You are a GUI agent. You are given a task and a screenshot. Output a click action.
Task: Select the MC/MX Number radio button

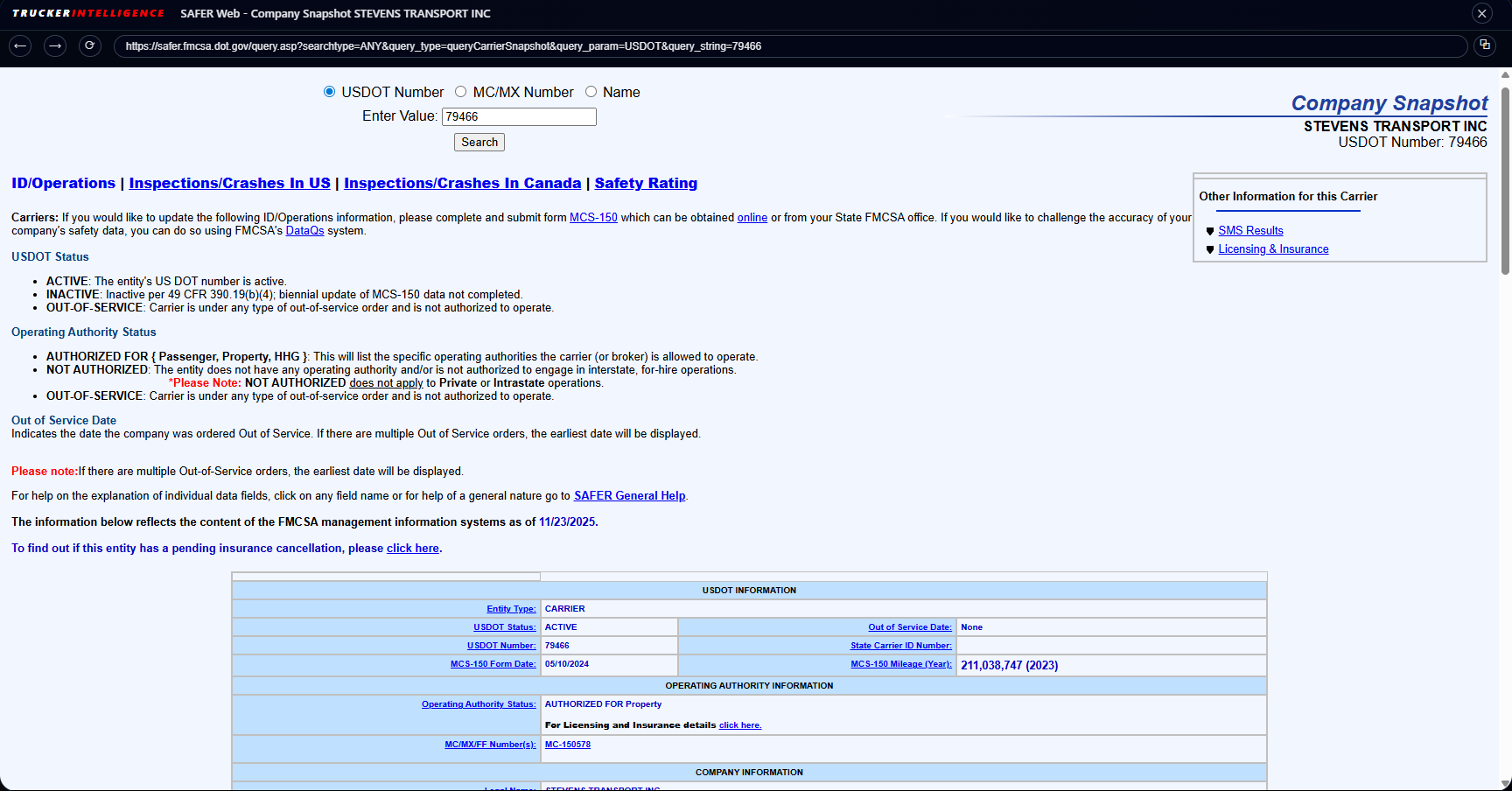point(461,92)
